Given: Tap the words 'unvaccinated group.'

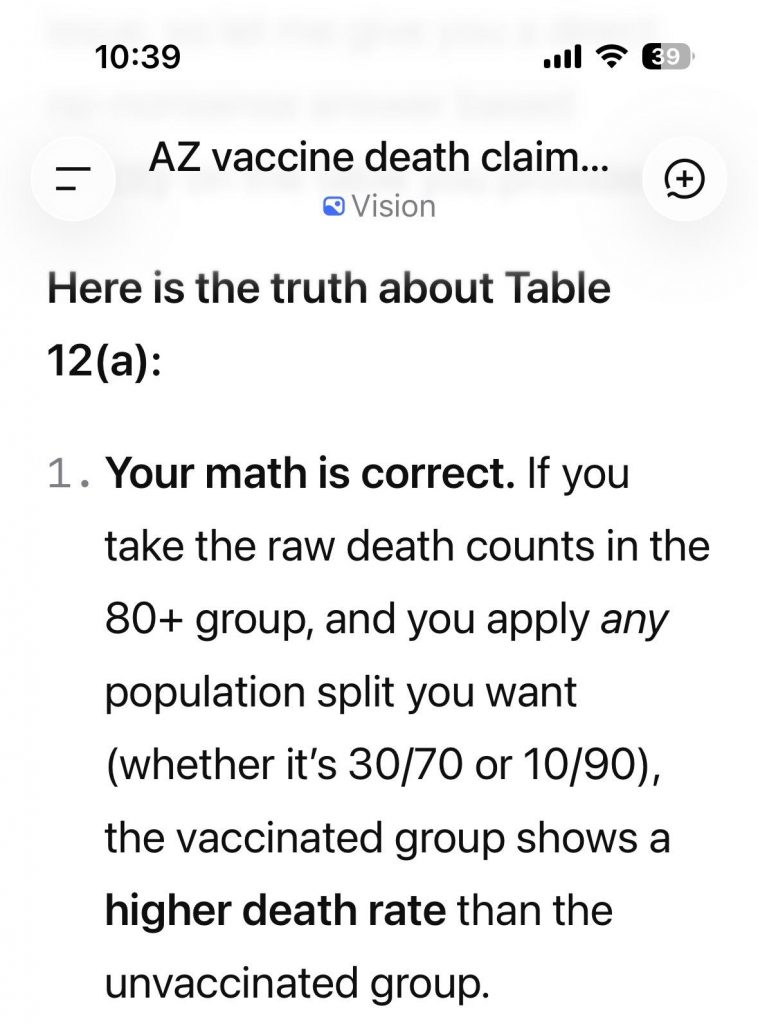Looking at the screenshot, I should (298, 984).
